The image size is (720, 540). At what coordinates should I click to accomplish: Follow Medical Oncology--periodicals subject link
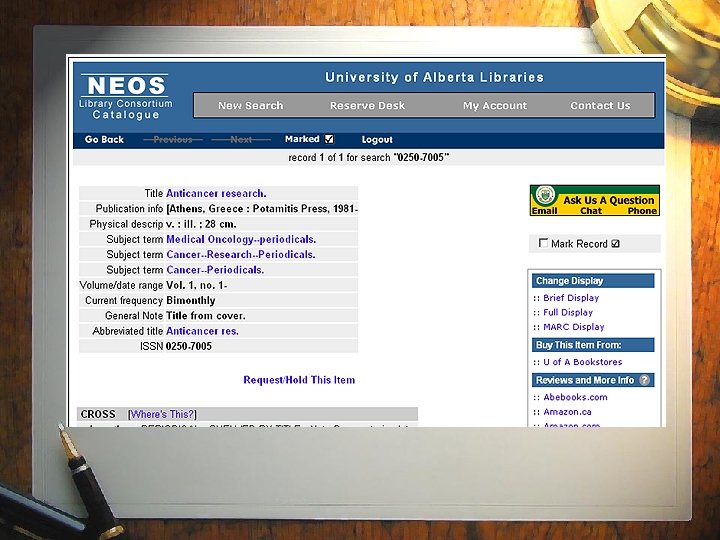pos(241,239)
